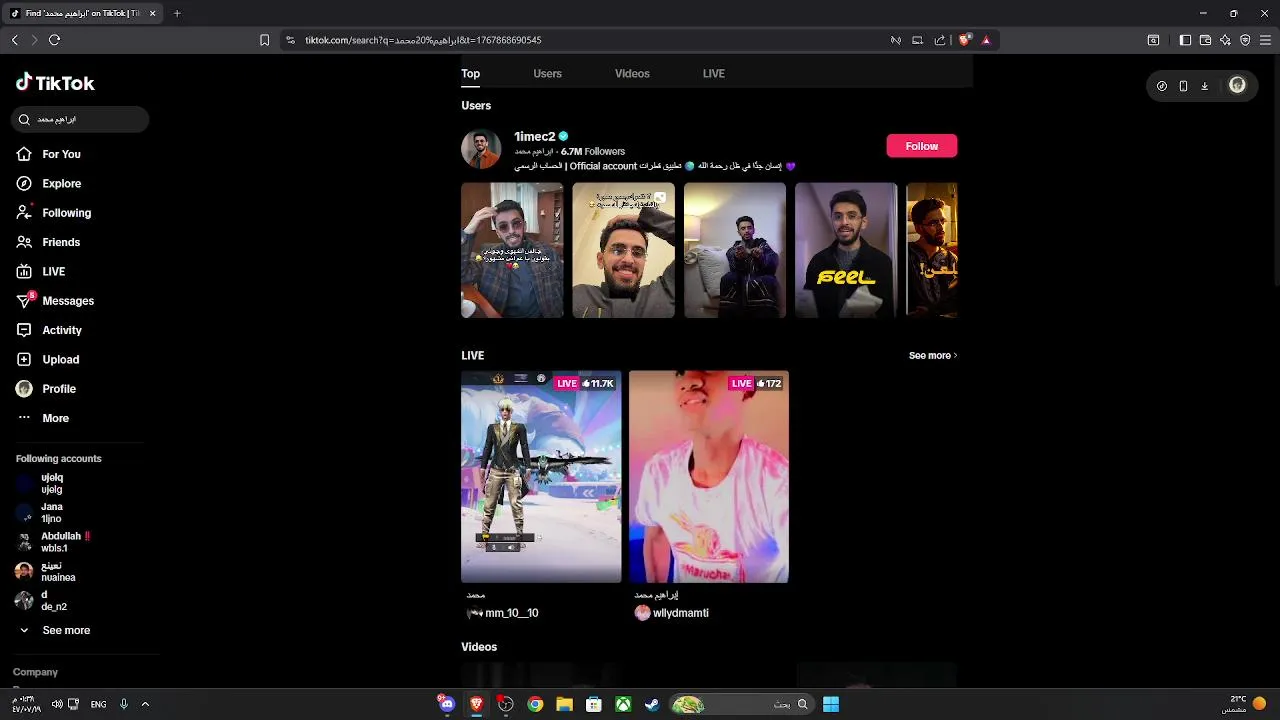Viewport: 1280px width, 720px height.
Task: Open video thumbnail with plaid jacket
Action: pyautogui.click(x=512, y=250)
